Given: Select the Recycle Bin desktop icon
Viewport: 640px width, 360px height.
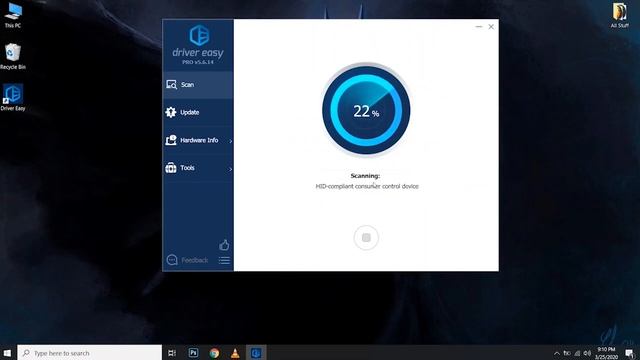Looking at the screenshot, I should click(x=13, y=56).
